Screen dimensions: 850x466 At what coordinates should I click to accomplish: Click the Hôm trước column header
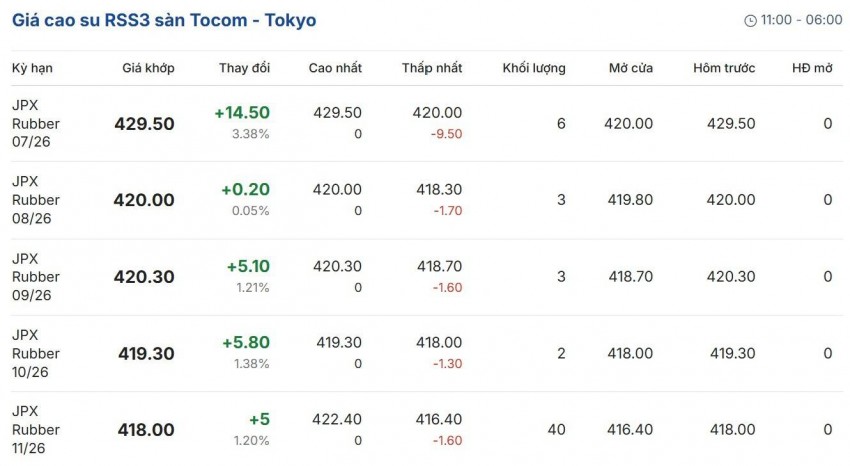[724, 68]
